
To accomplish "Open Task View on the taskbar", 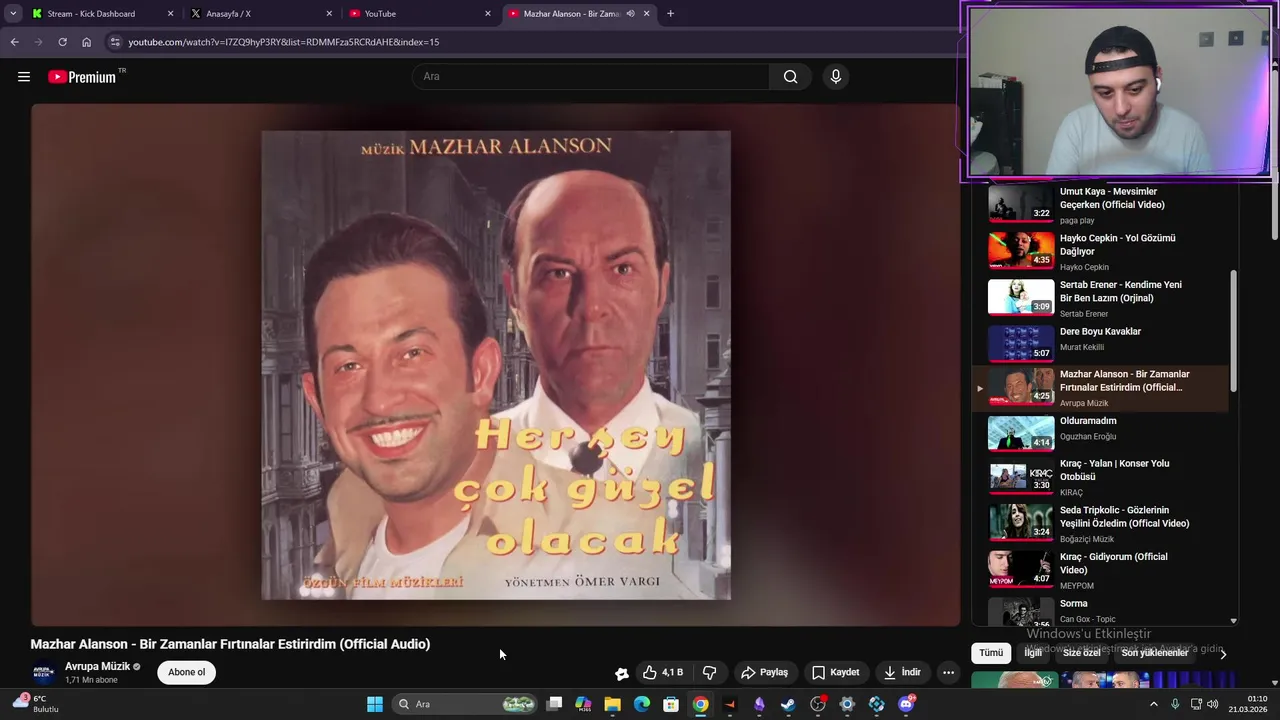I will coord(554,704).
